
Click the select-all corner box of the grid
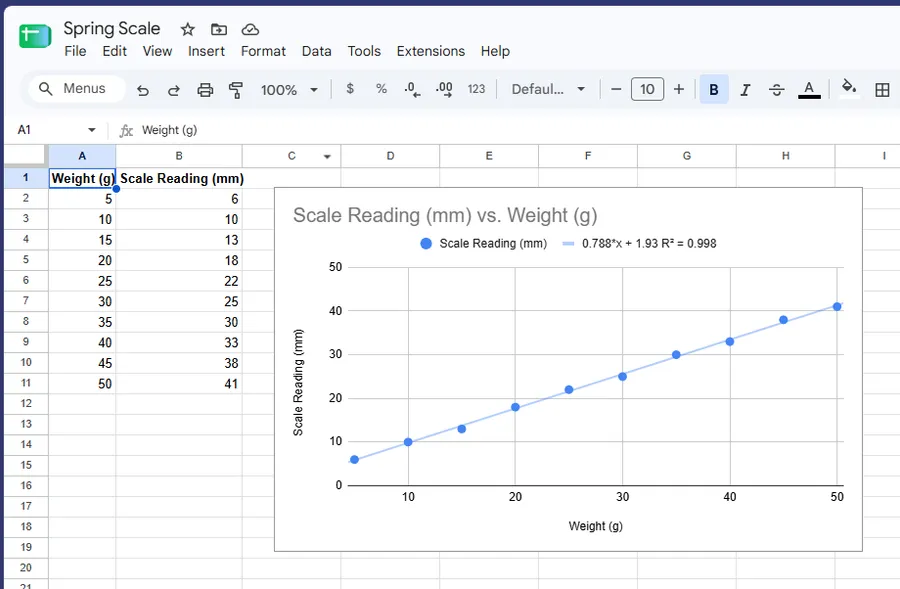pyautogui.click(x=26, y=156)
